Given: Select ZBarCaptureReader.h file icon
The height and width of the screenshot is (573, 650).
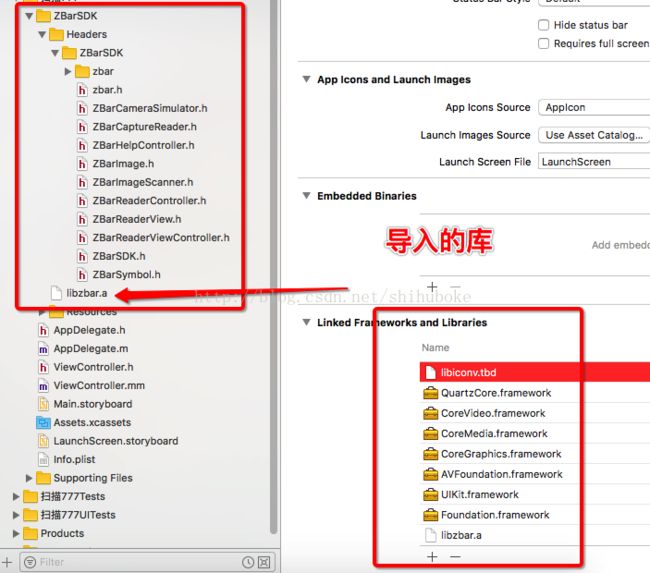Looking at the screenshot, I should [x=82, y=127].
